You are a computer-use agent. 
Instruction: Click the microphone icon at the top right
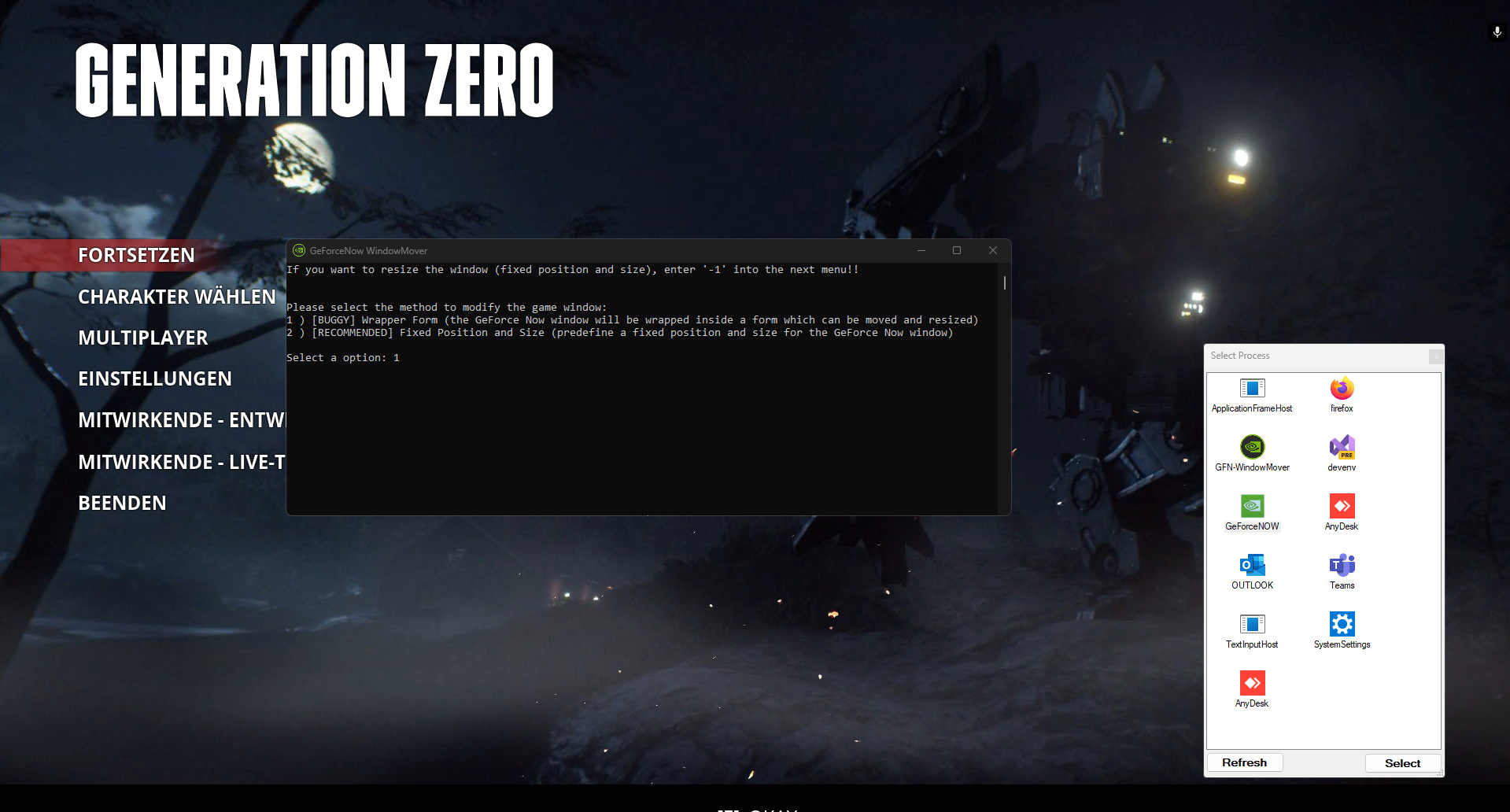pos(1497,32)
